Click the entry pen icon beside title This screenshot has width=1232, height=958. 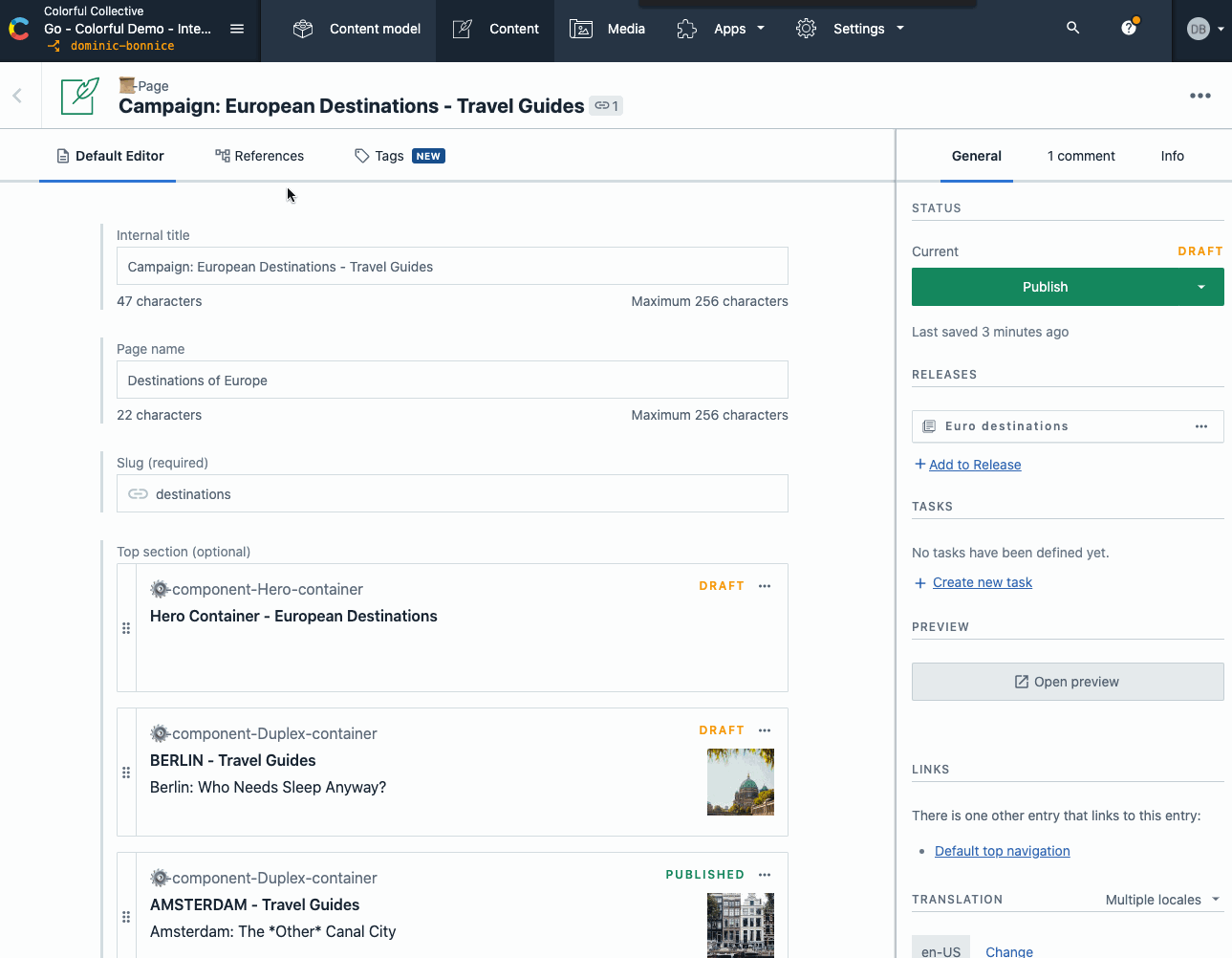(x=80, y=96)
